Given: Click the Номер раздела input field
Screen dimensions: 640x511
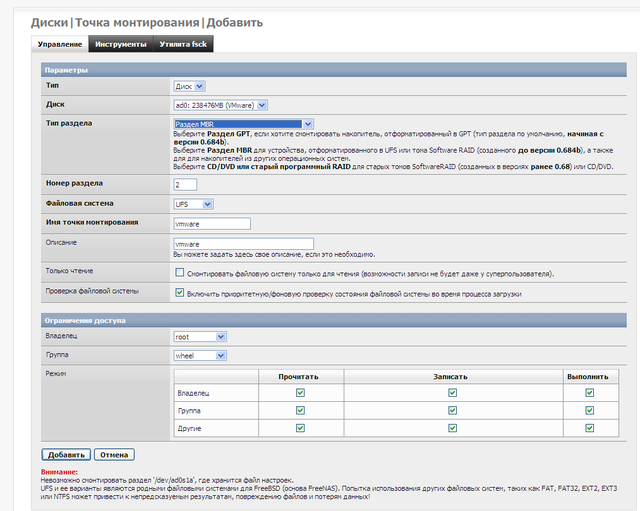Looking at the screenshot, I should pyautogui.click(x=185, y=184).
